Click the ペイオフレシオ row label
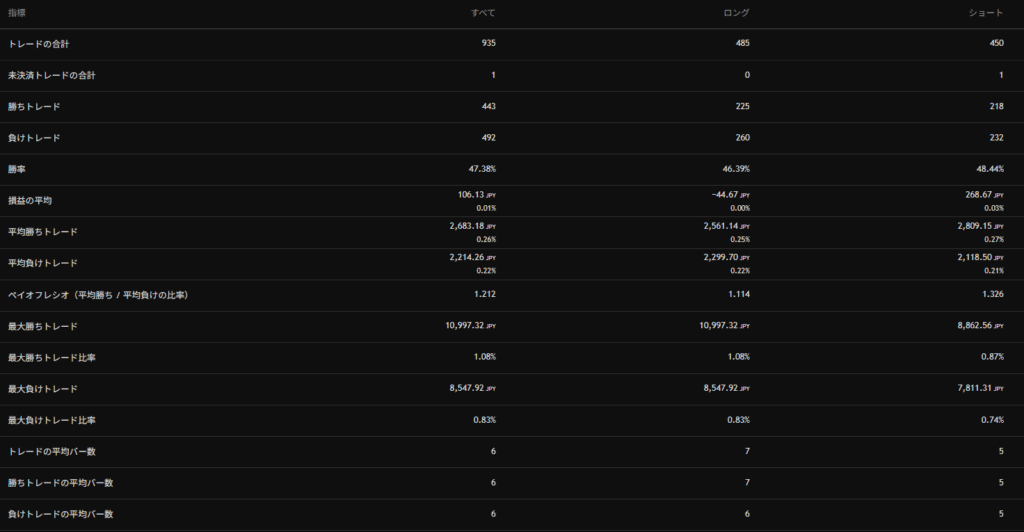 click(98, 295)
